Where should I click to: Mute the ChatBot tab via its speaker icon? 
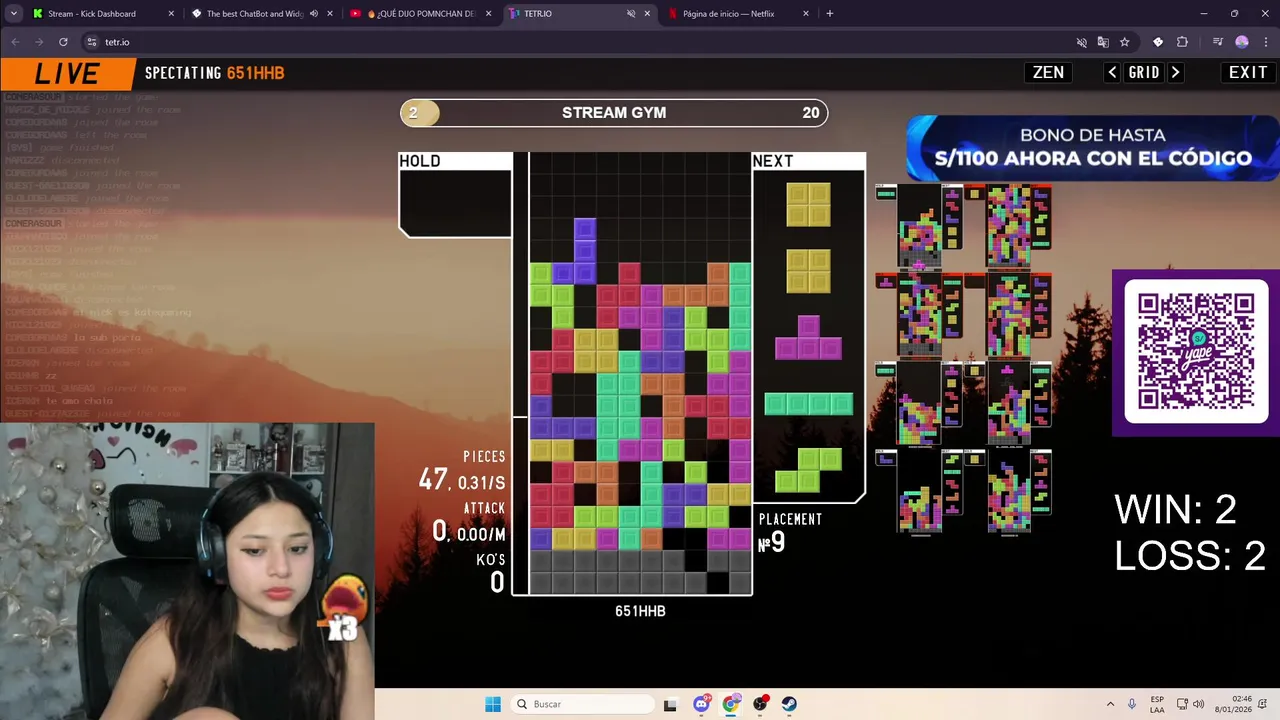(314, 14)
